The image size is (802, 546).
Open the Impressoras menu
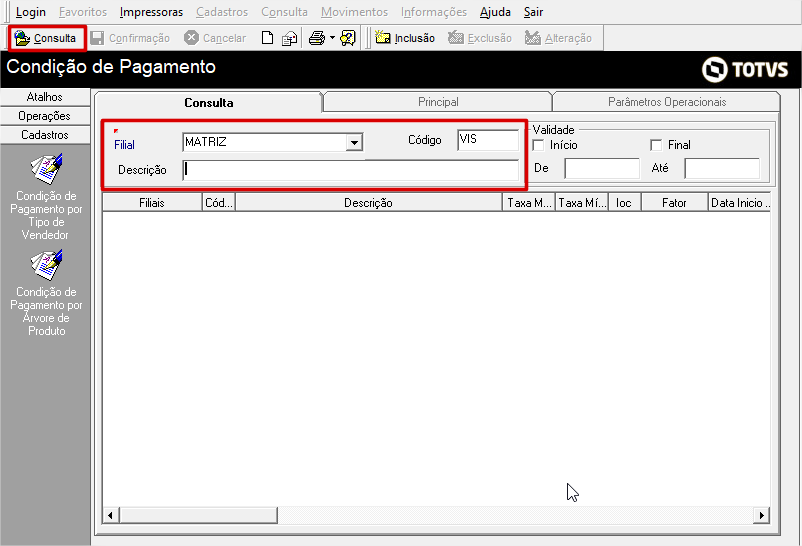pos(151,12)
